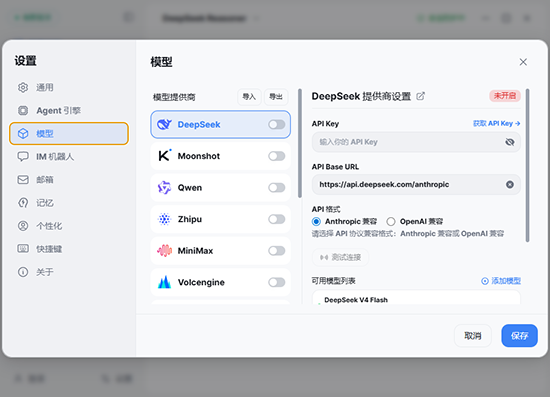
Task: Toggle API Key visibility eye icon
Action: tap(510, 142)
